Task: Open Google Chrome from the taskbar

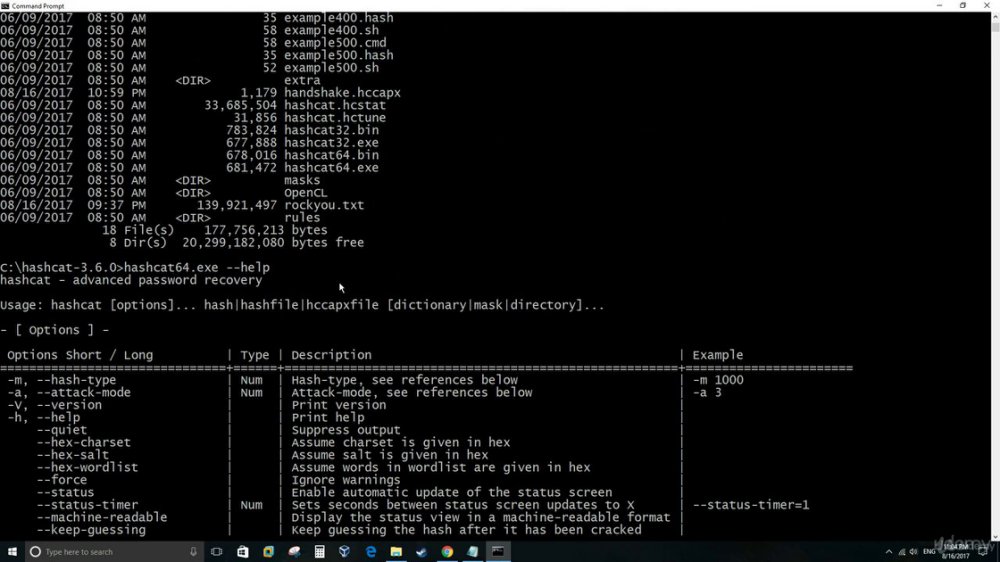Action: 447,552
